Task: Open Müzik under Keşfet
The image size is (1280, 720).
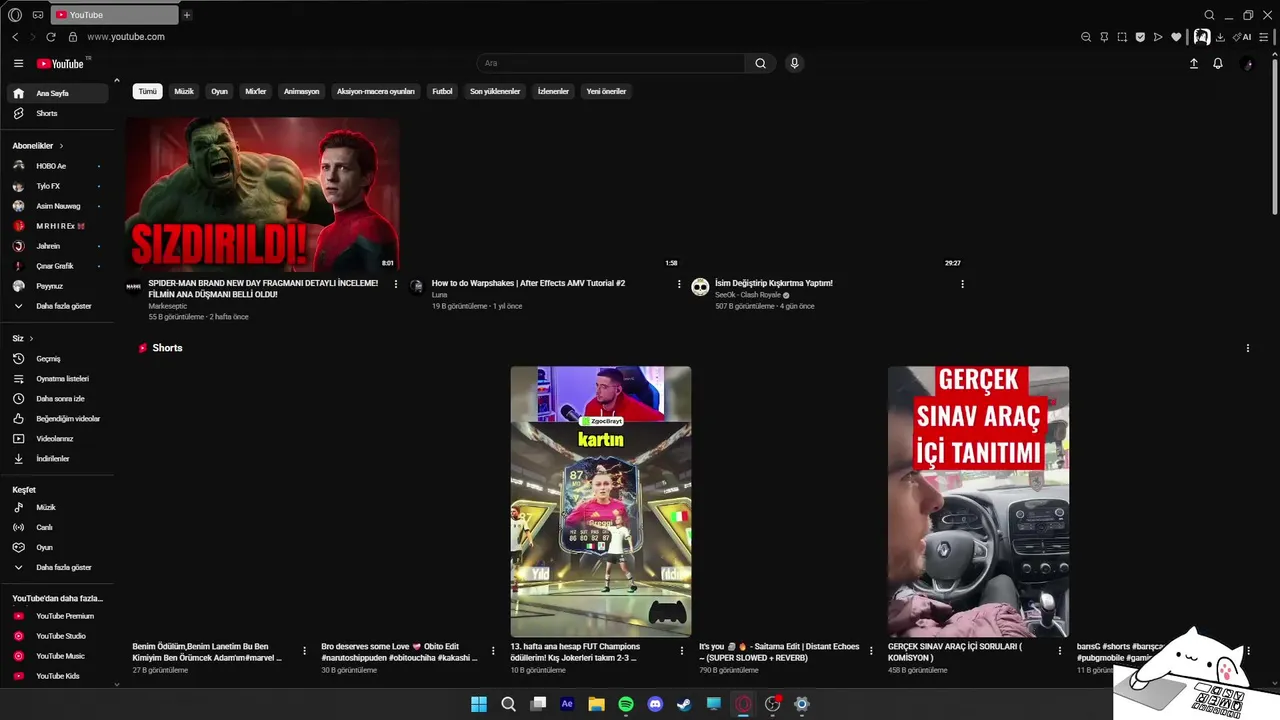Action: pos(58,507)
